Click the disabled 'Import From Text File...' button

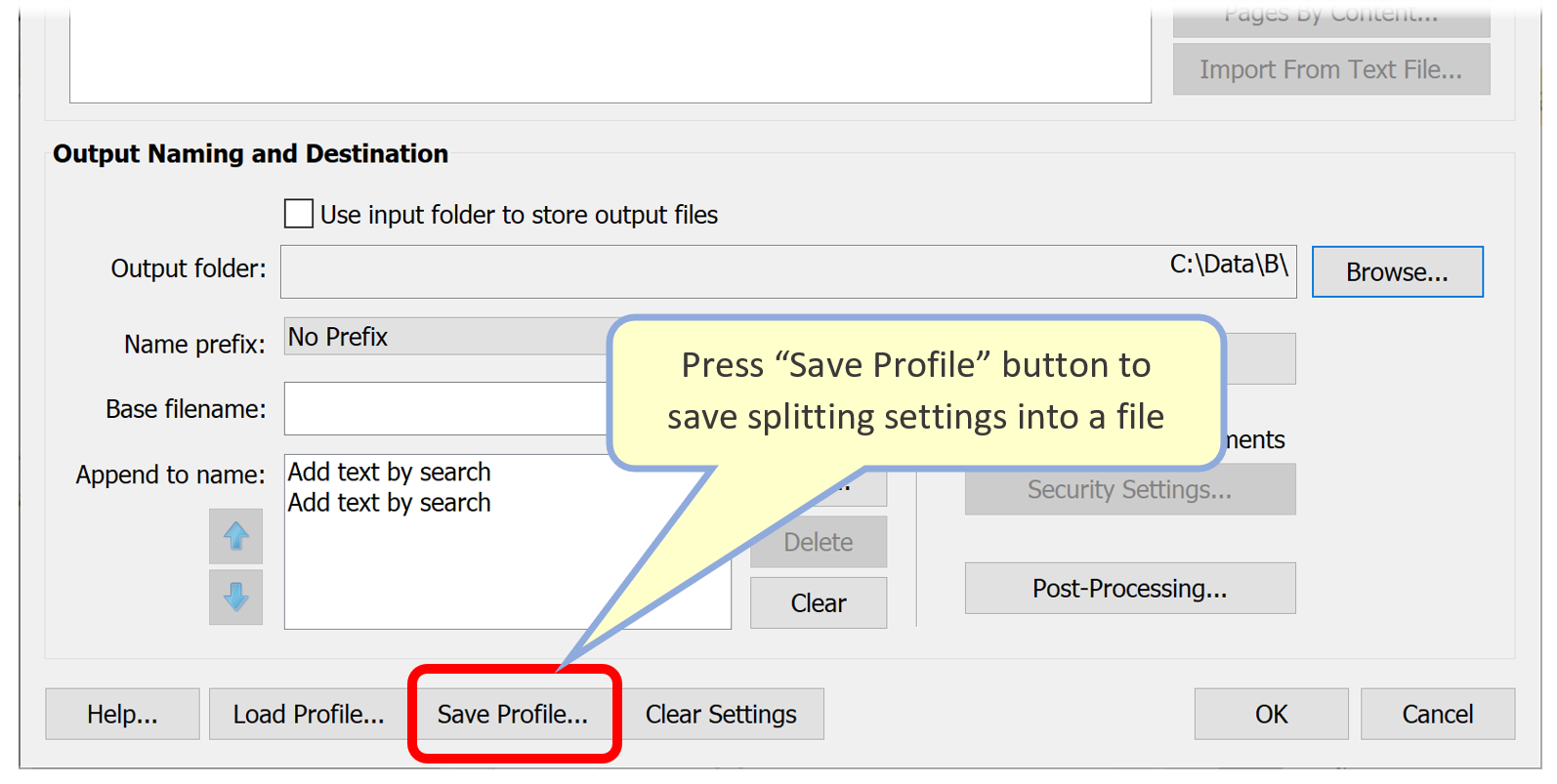click(1330, 68)
